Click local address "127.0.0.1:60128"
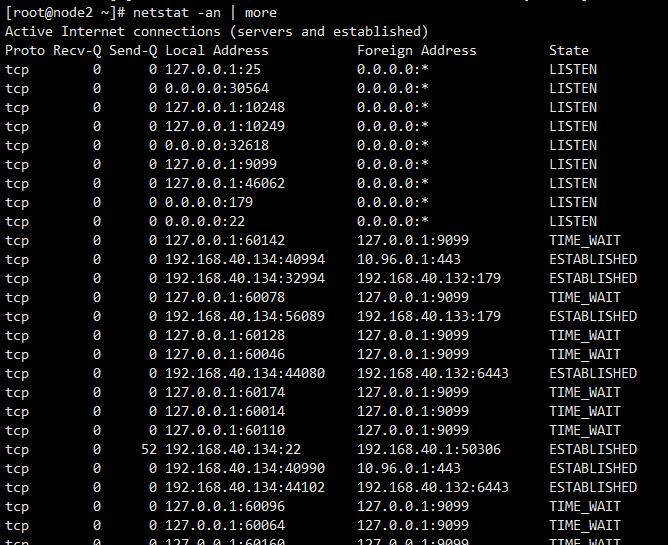This screenshot has width=668, height=545. point(225,335)
